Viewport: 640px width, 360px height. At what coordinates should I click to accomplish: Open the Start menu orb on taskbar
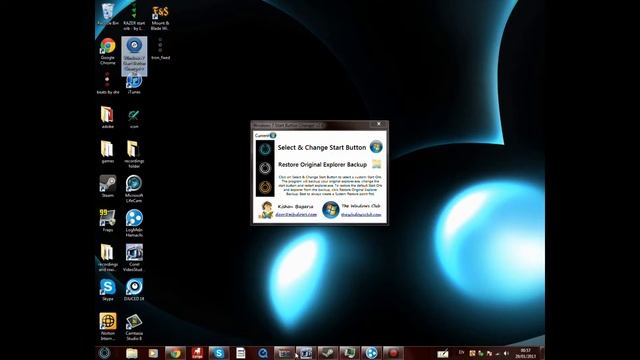click(x=104, y=353)
